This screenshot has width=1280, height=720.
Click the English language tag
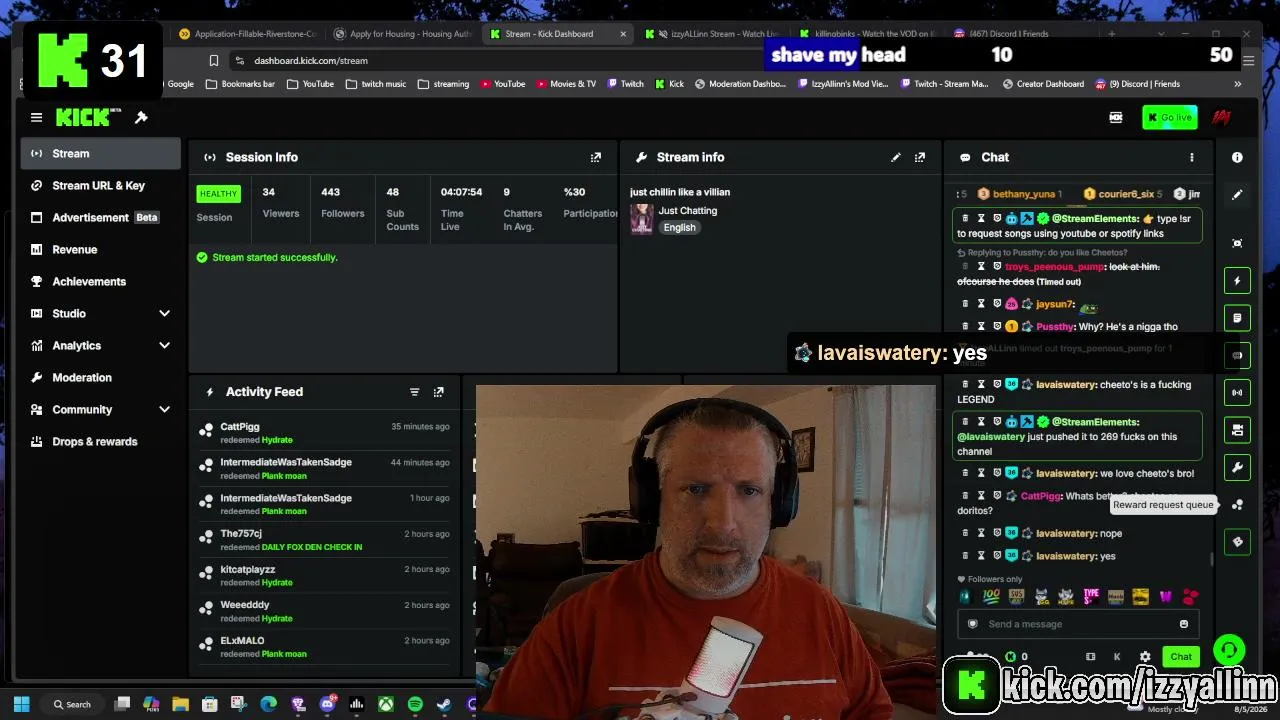679,228
